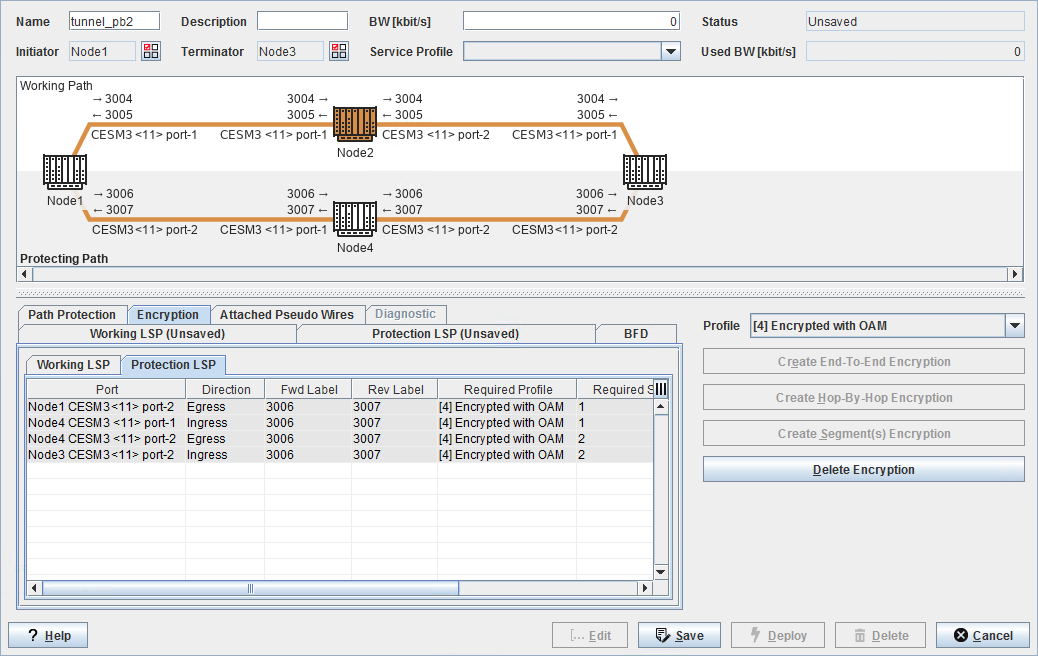Switch to the Path Protection tab
The width and height of the screenshot is (1038, 656).
click(72, 315)
